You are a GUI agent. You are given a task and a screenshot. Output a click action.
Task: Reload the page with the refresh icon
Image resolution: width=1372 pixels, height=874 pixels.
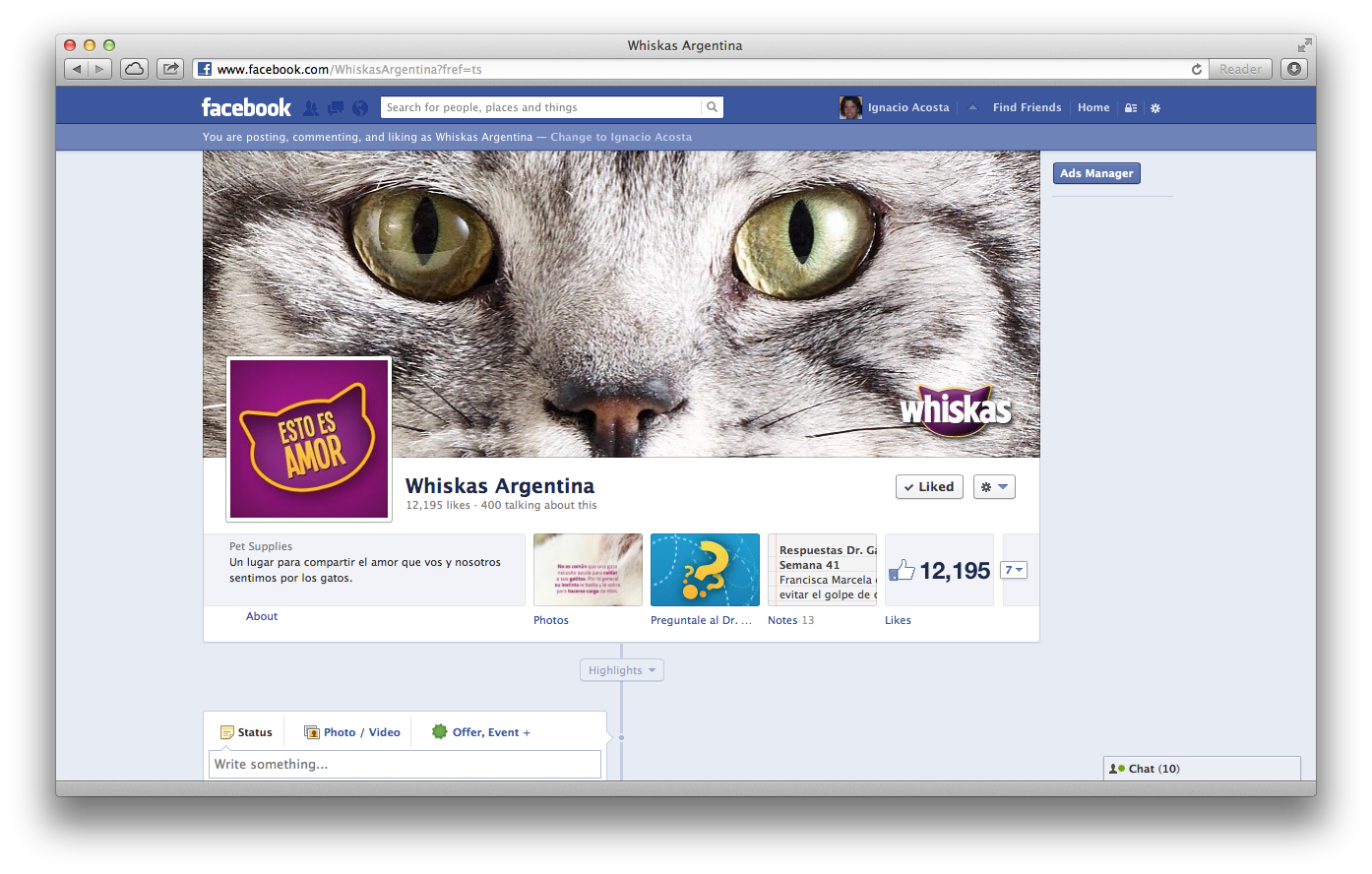coord(1197,69)
